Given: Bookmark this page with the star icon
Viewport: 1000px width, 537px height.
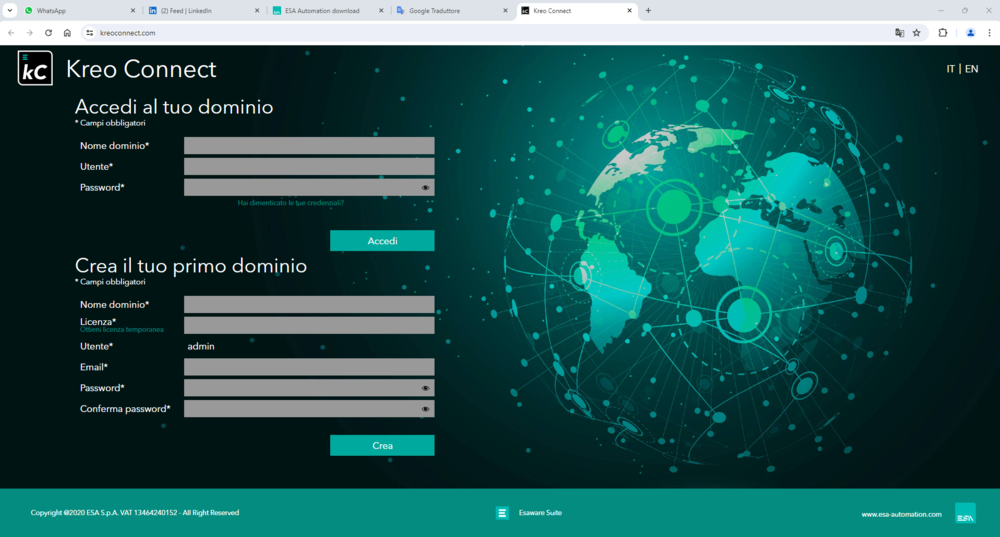Looking at the screenshot, I should (916, 32).
